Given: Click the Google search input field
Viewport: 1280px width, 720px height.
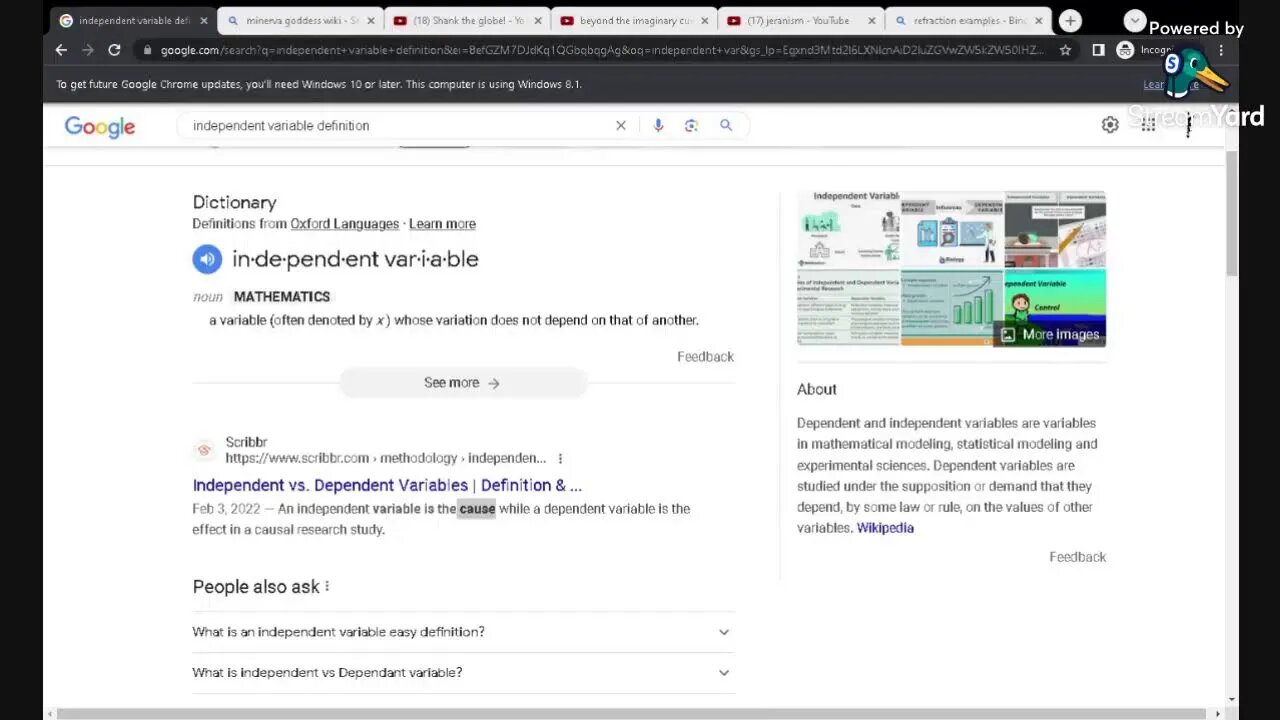Looking at the screenshot, I should pos(400,125).
